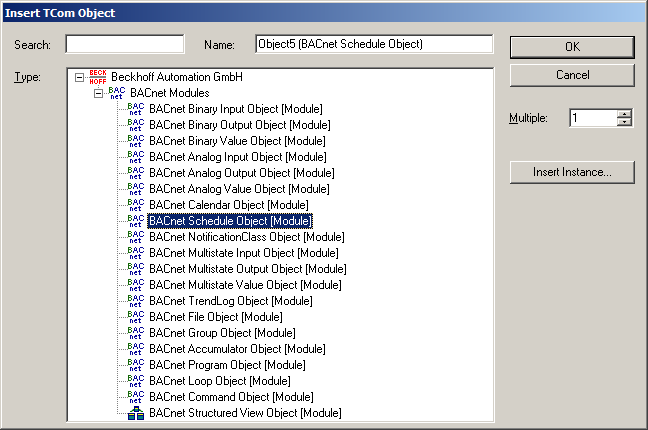Click the Multiple number field
The width and height of the screenshot is (648, 430).
click(x=593, y=118)
